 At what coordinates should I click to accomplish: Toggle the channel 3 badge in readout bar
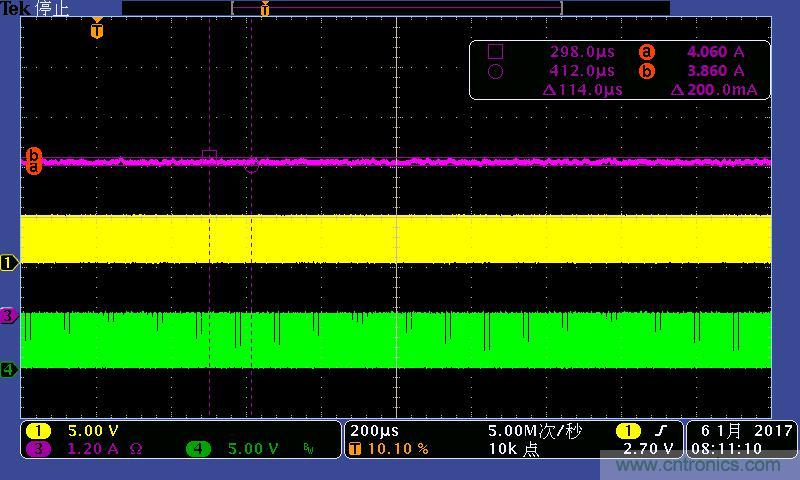pos(37,449)
